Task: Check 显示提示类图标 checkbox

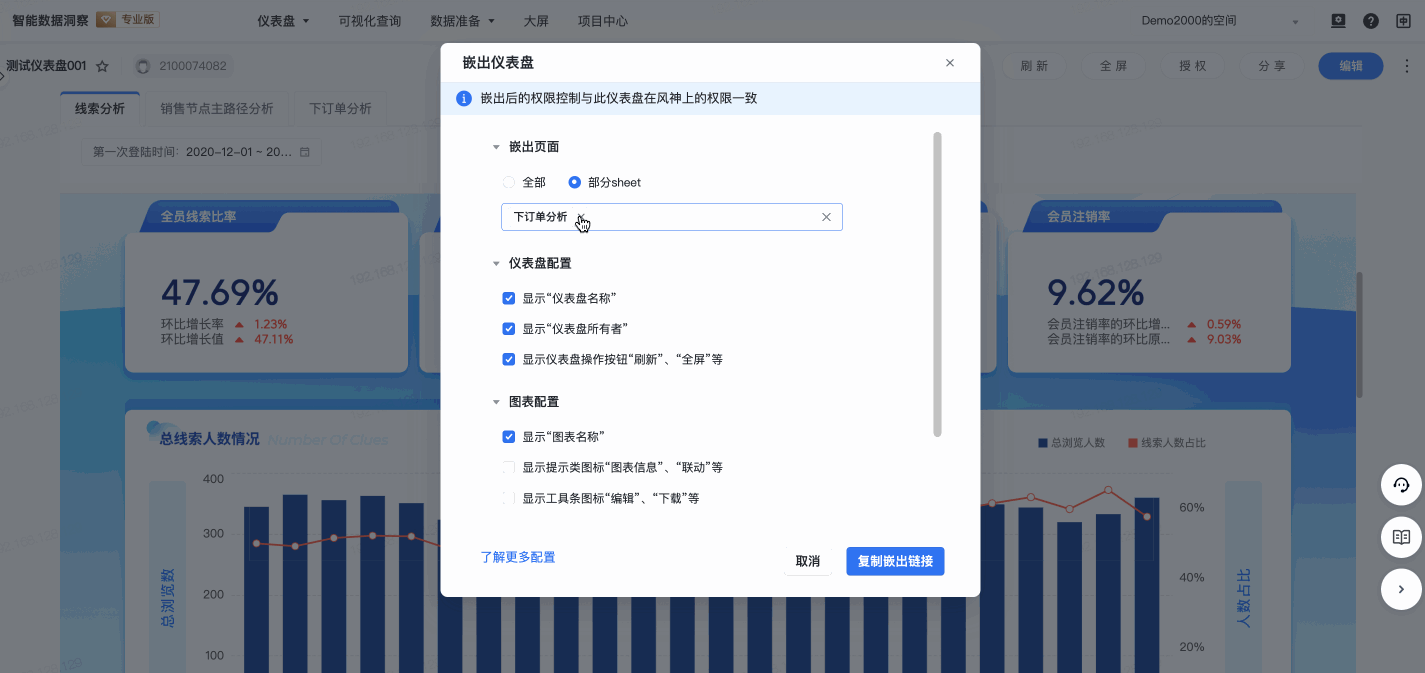Action: [509, 467]
